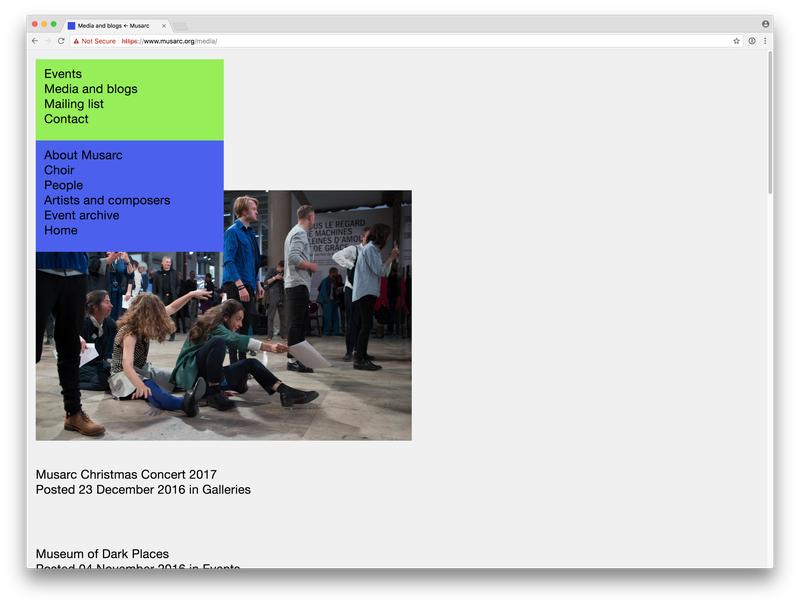Click the browser forward arrow
The width and height of the screenshot is (800, 606).
[48, 41]
